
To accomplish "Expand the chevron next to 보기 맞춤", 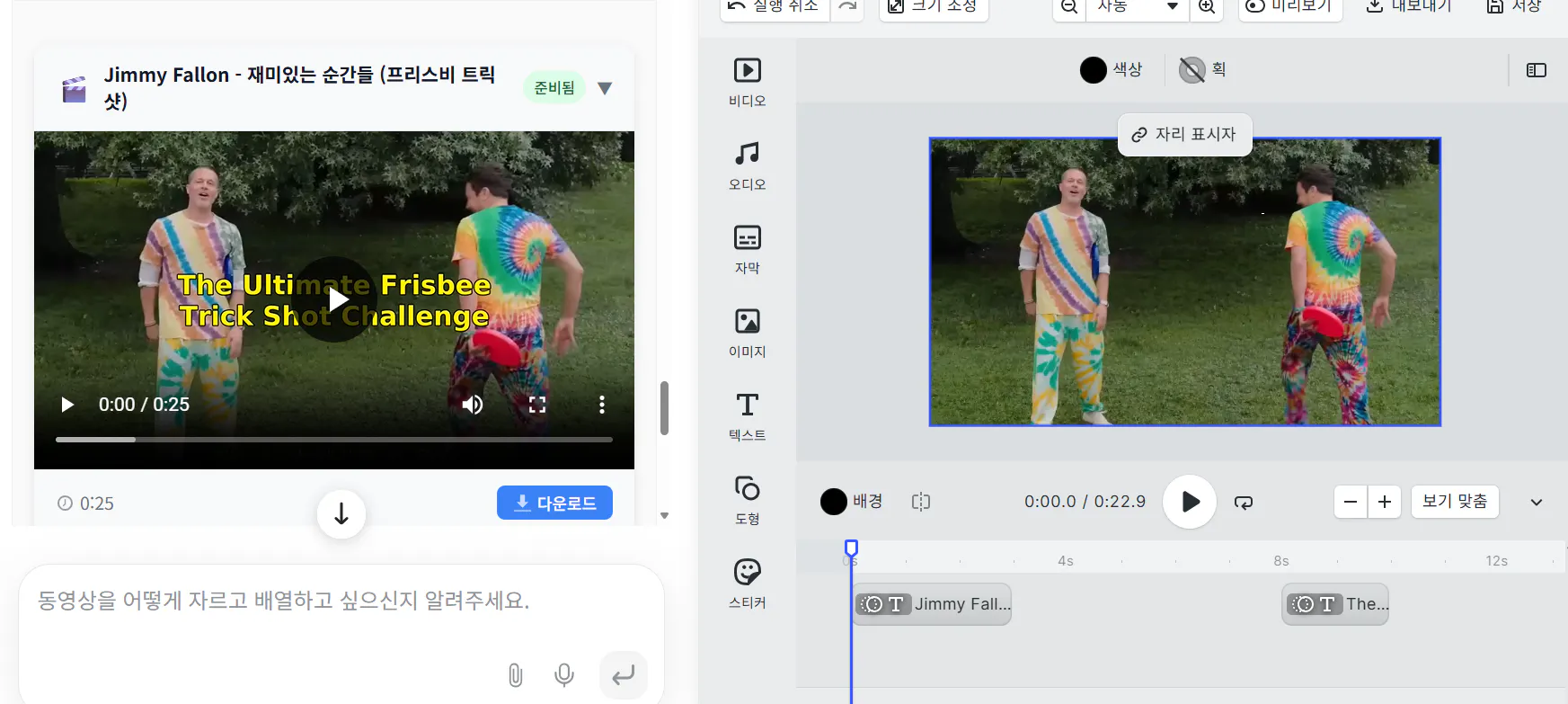I will point(1537,502).
